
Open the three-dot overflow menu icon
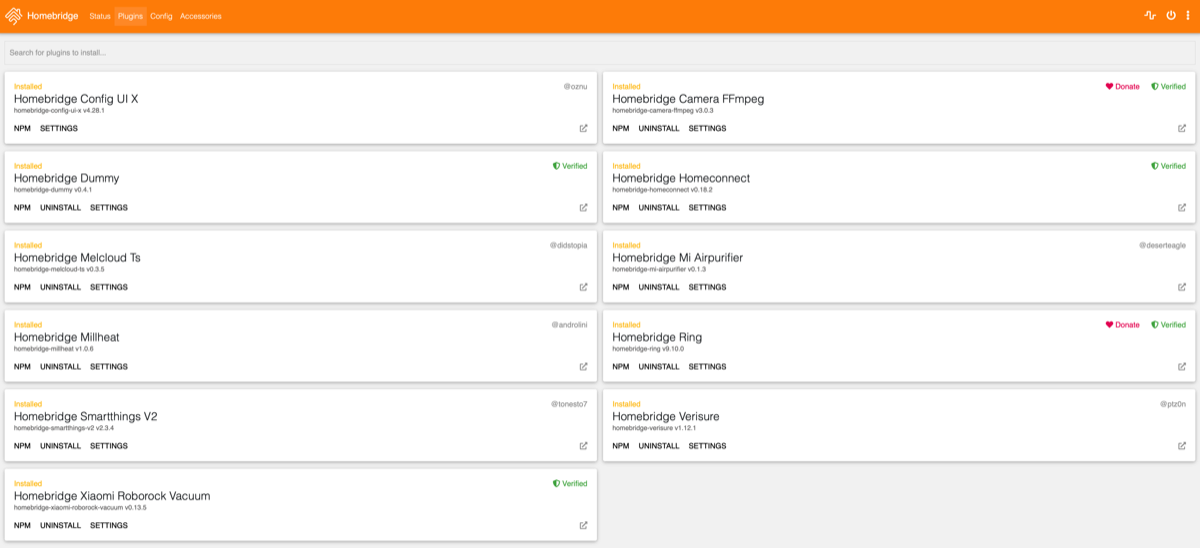[1188, 16]
